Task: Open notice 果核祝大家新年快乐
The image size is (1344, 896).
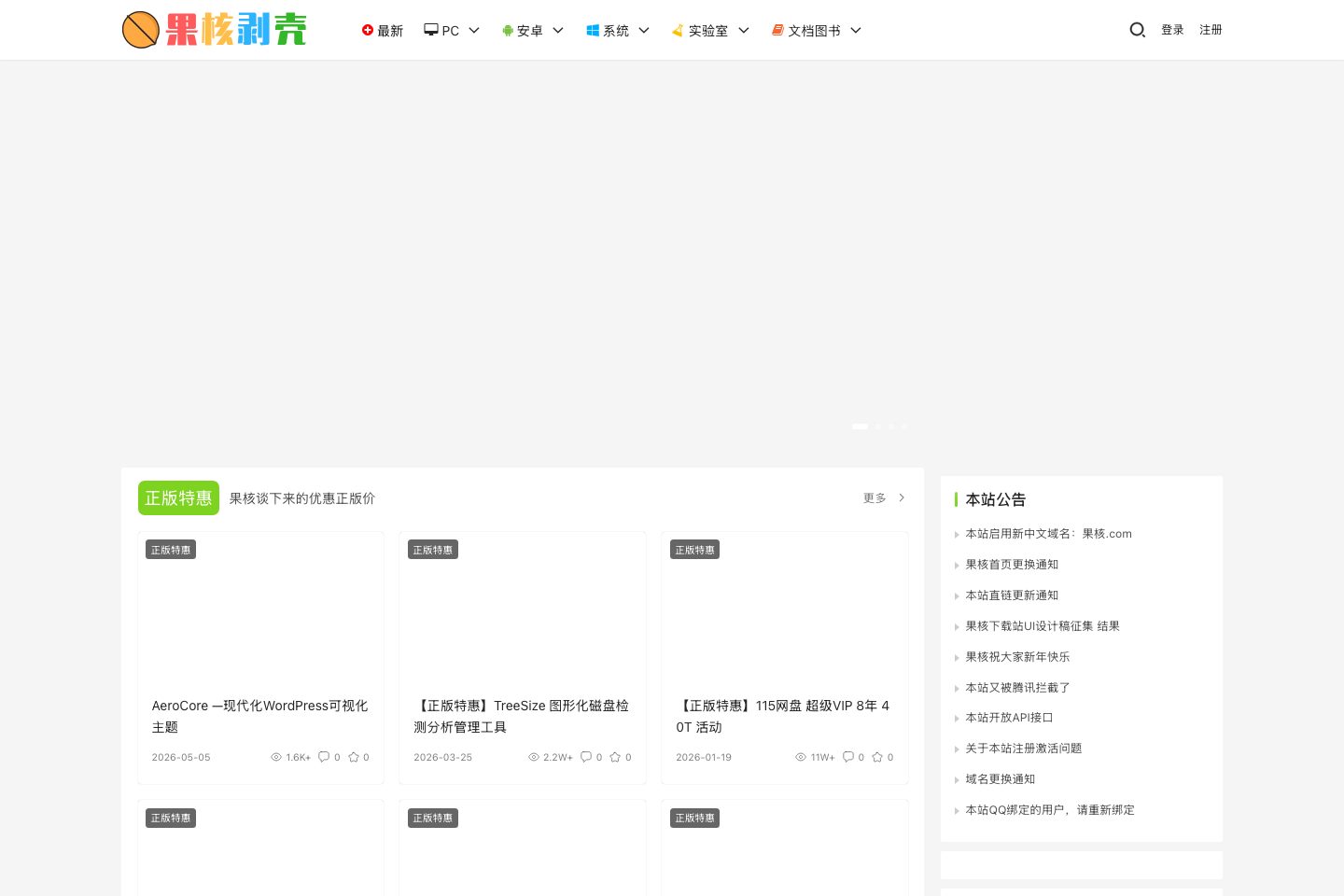Action: pyautogui.click(x=1017, y=657)
